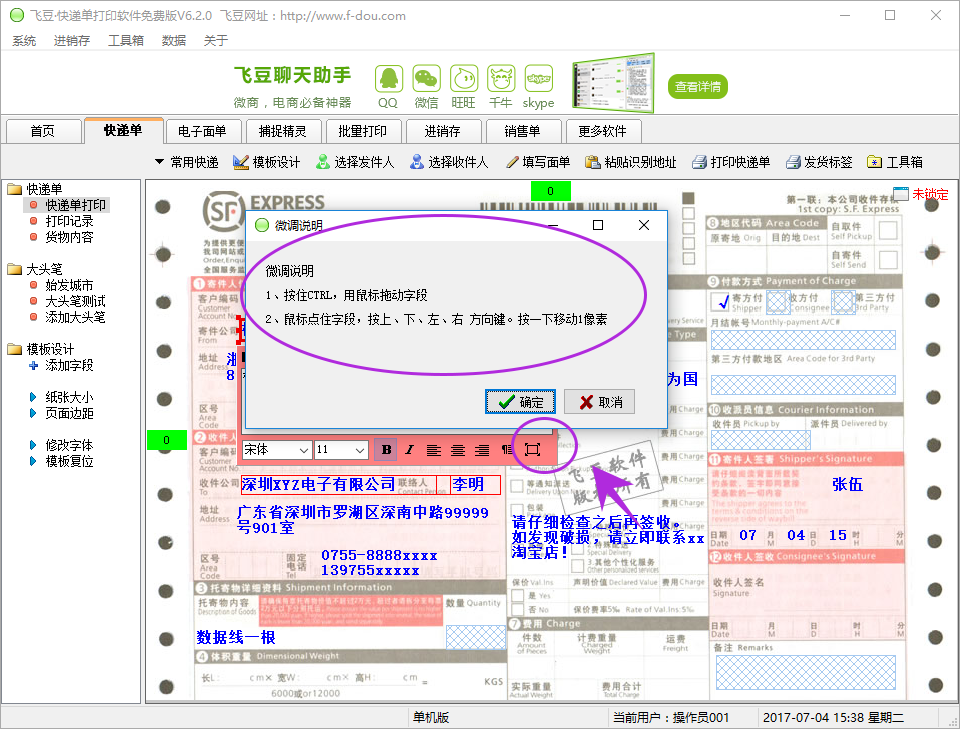Viewport: 960px width, 729px height.
Task: Select 快递单打印 in sidebar
Action: (75, 205)
